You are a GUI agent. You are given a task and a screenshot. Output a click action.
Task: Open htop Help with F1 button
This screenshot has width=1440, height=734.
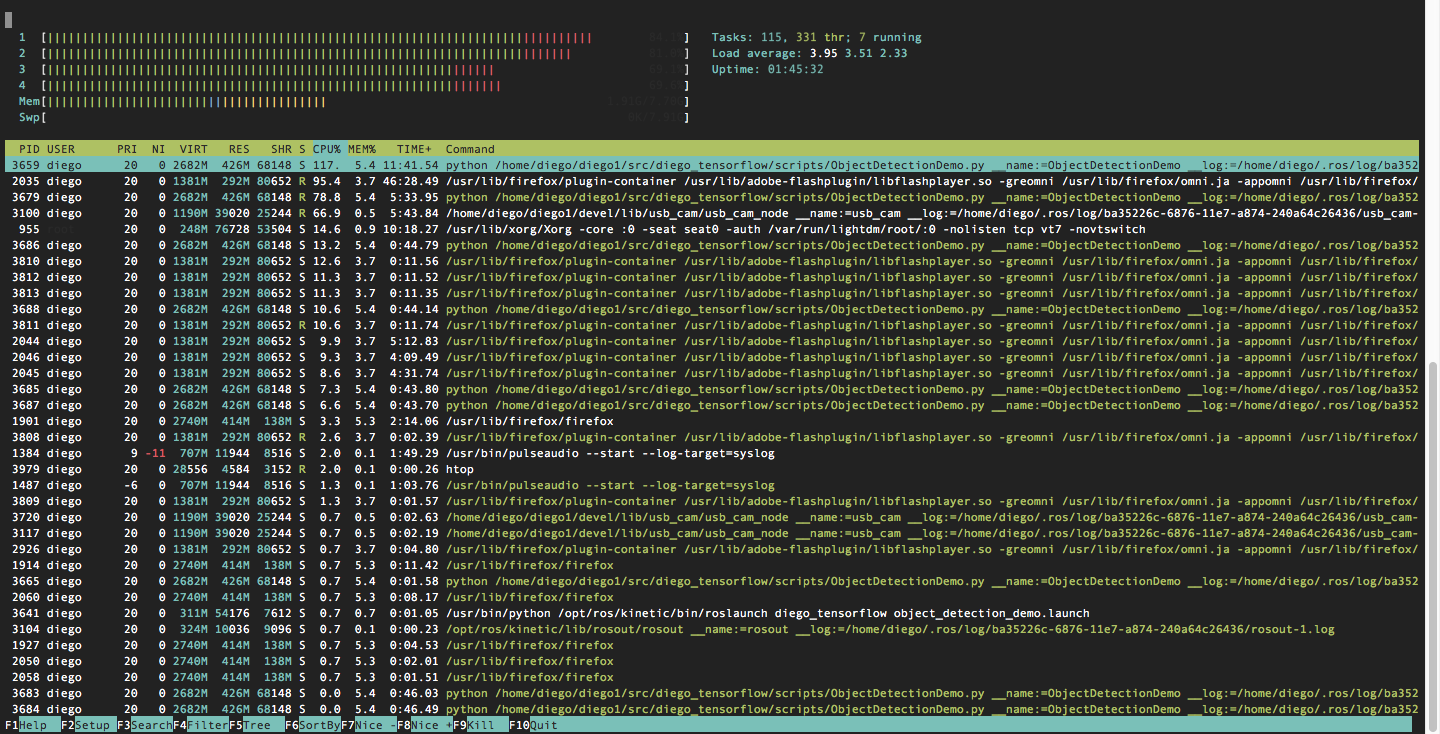[32, 725]
